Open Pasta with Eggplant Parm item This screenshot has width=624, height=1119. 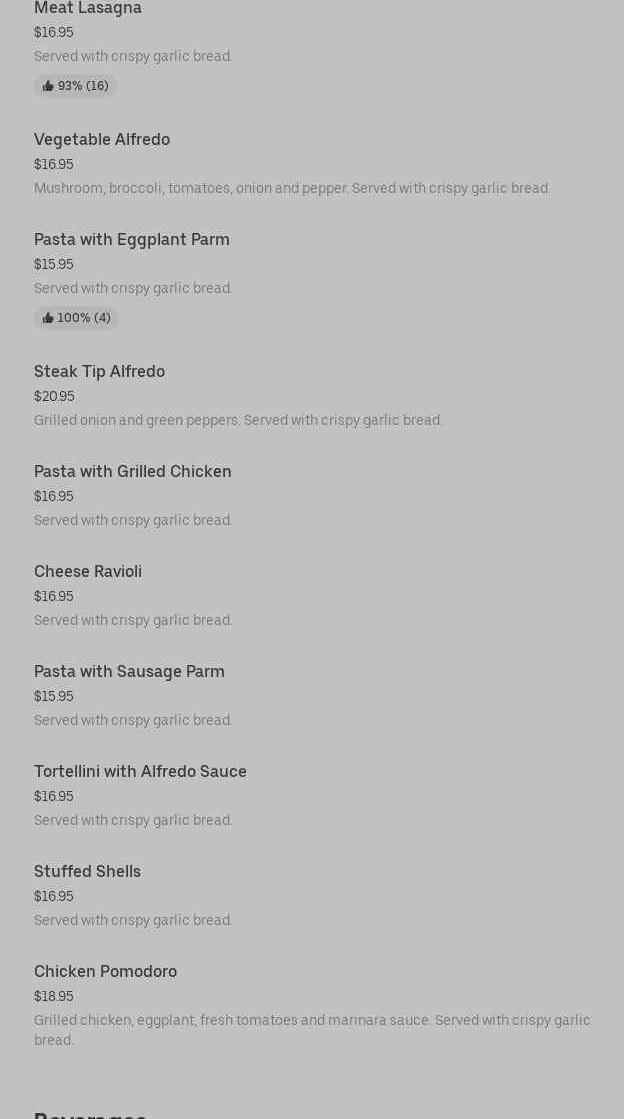pos(132,240)
